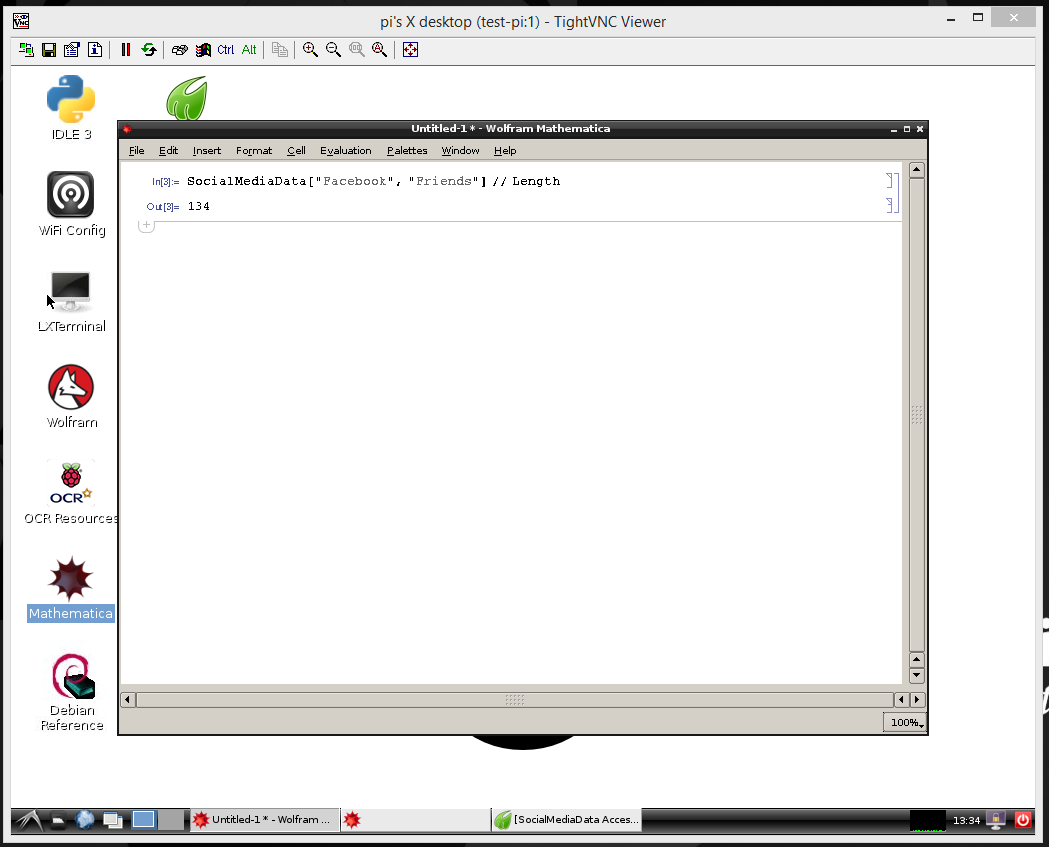Screen dimensions: 1049x847
Task: Switch to the second desktop pager
Action: tap(171, 820)
